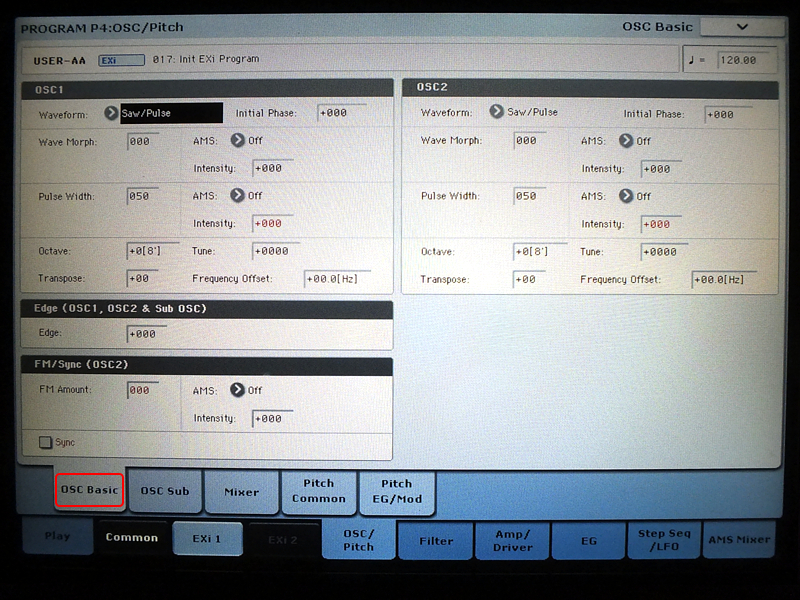Open the AMS Mixer page tab
800x600 pixels.
pyautogui.click(x=739, y=540)
